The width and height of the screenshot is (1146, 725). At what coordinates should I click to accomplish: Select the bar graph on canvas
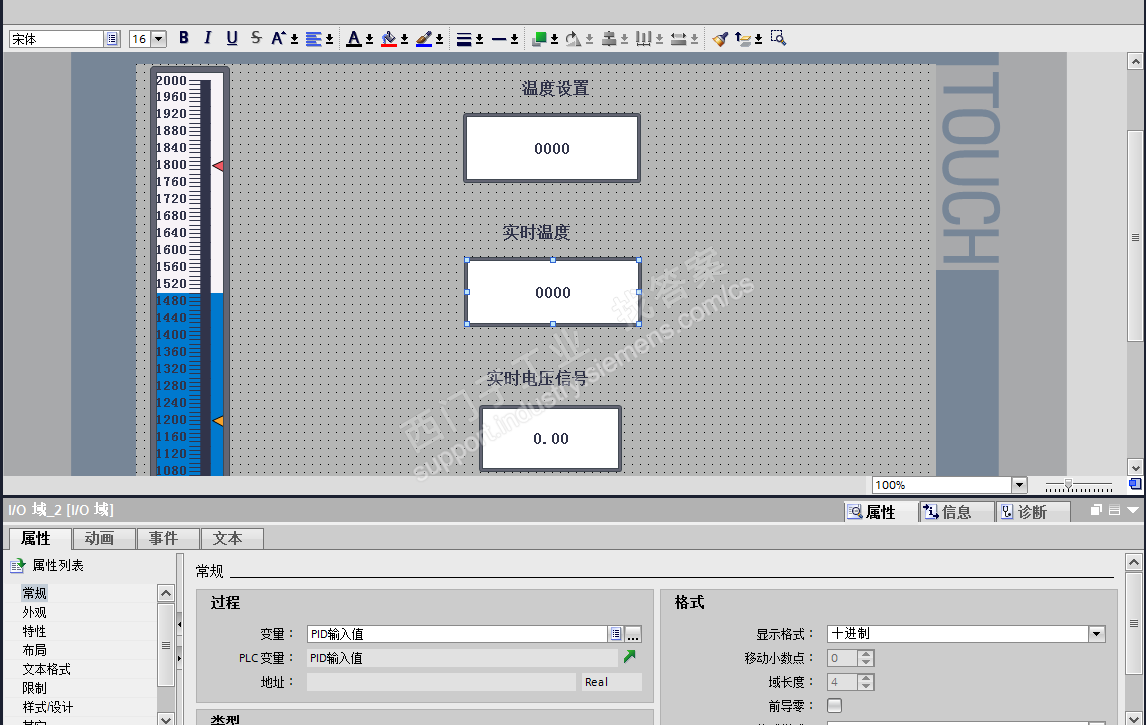(x=190, y=272)
